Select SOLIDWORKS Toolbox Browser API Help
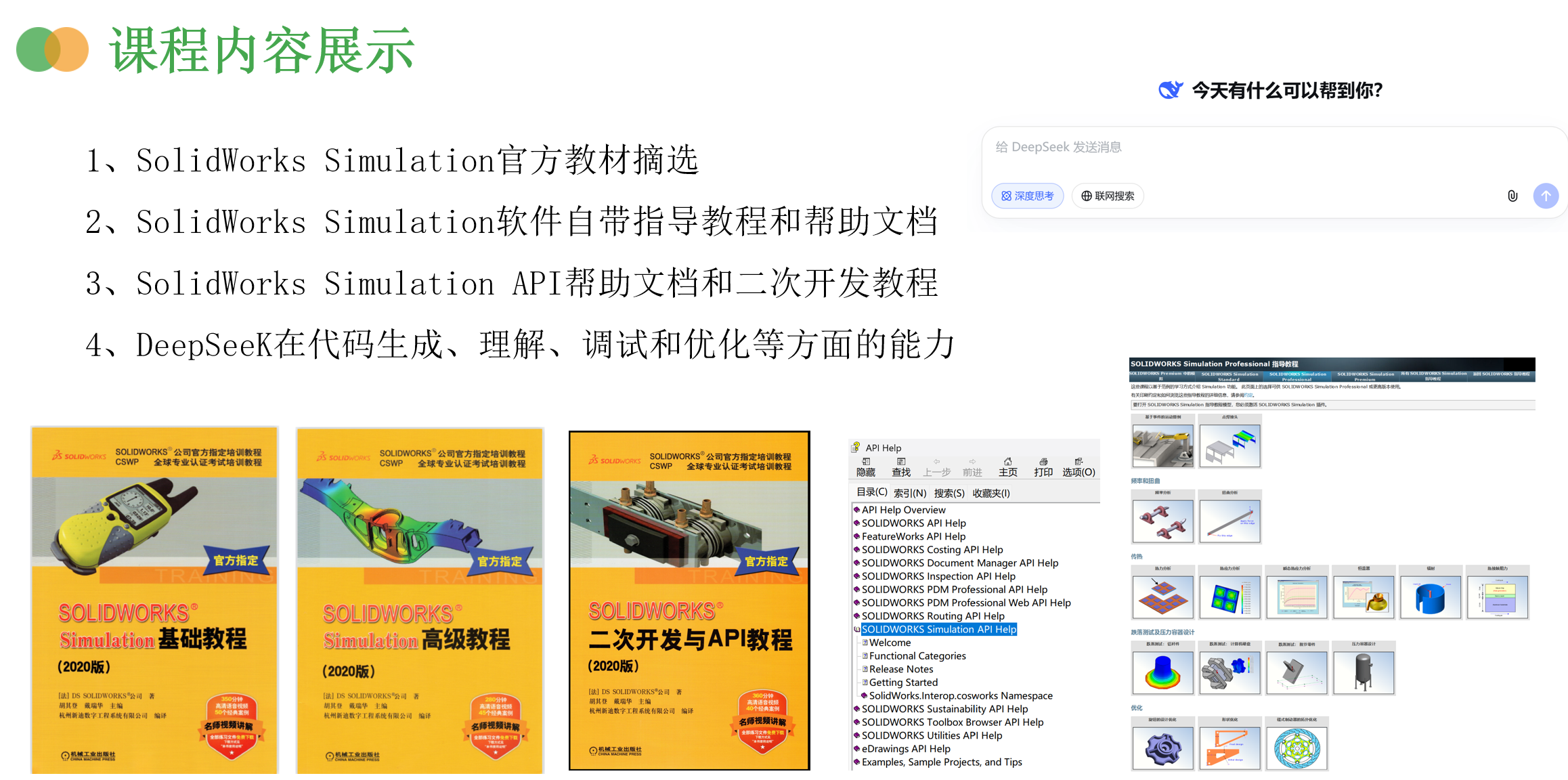 pyautogui.click(x=953, y=722)
